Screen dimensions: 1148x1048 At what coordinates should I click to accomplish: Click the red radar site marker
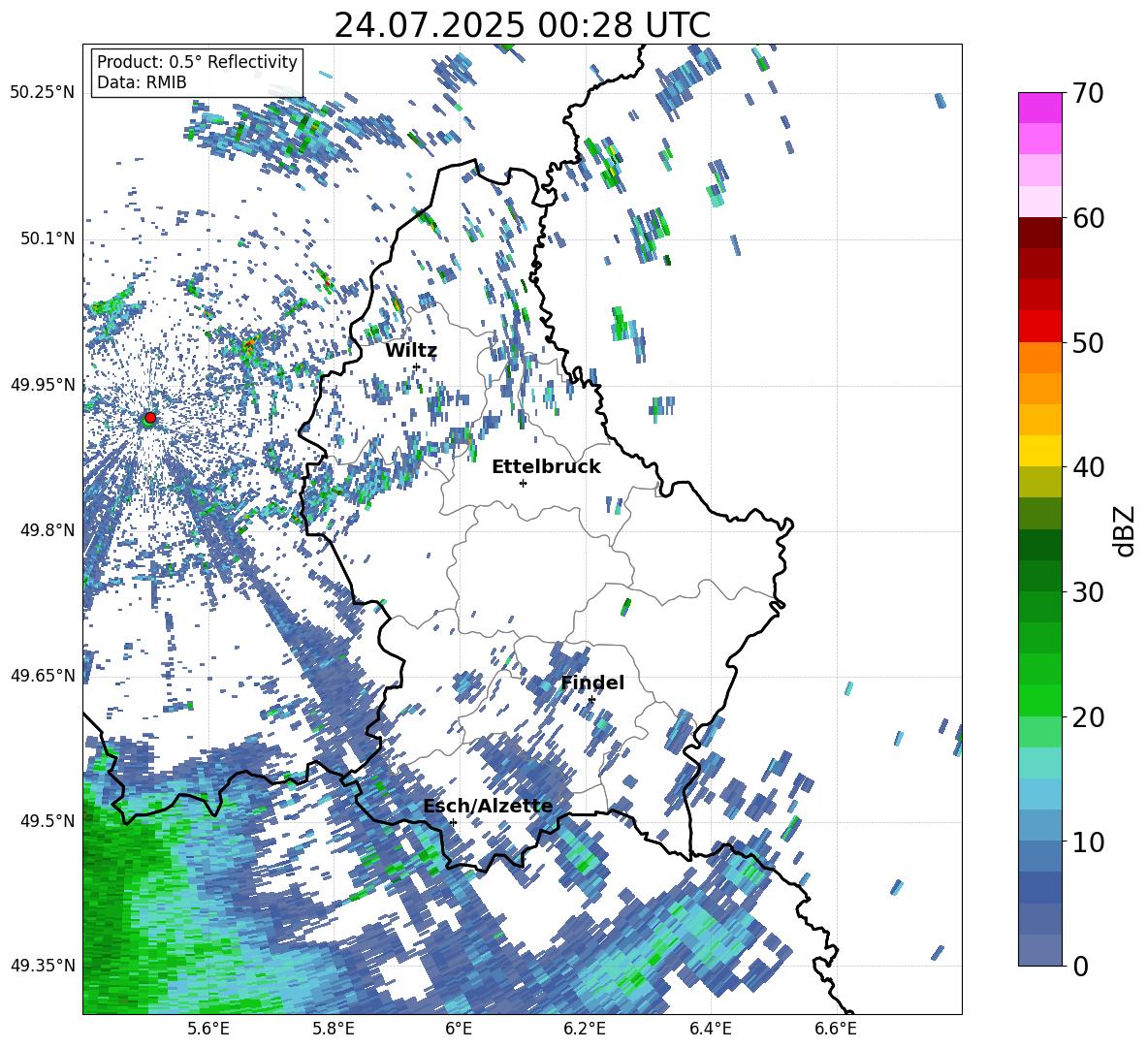coord(150,418)
